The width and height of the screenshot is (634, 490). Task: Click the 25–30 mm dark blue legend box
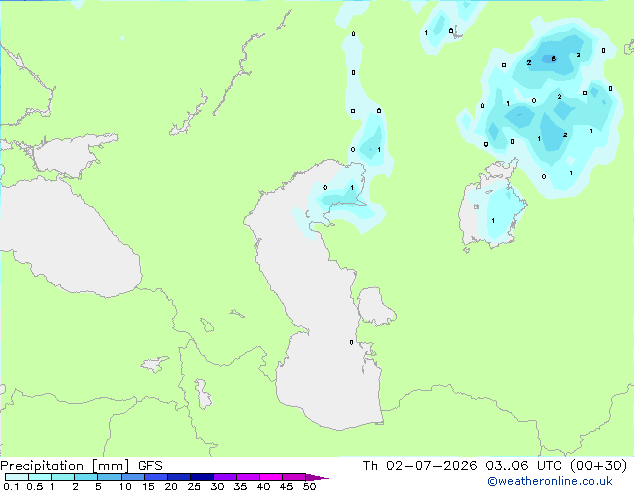tap(202, 477)
